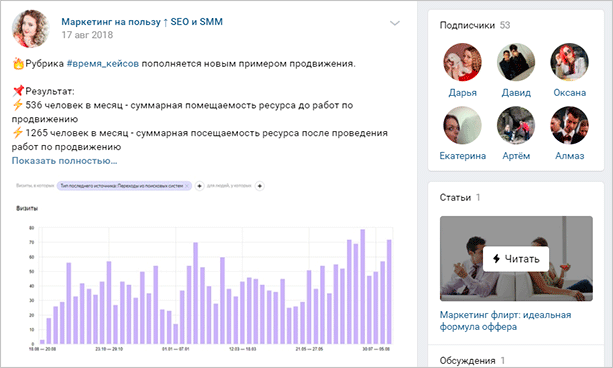Open subscriber Артём's avatar
This screenshot has height=368, width=613.
(516, 126)
